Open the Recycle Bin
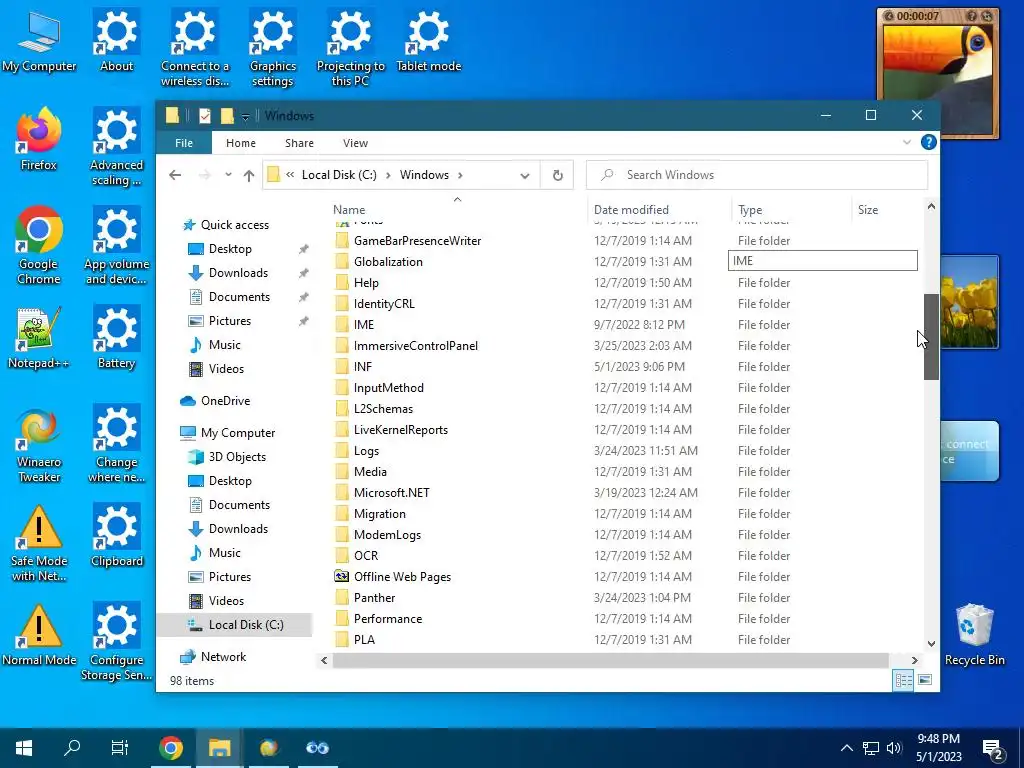1024x768 pixels. 974,635
